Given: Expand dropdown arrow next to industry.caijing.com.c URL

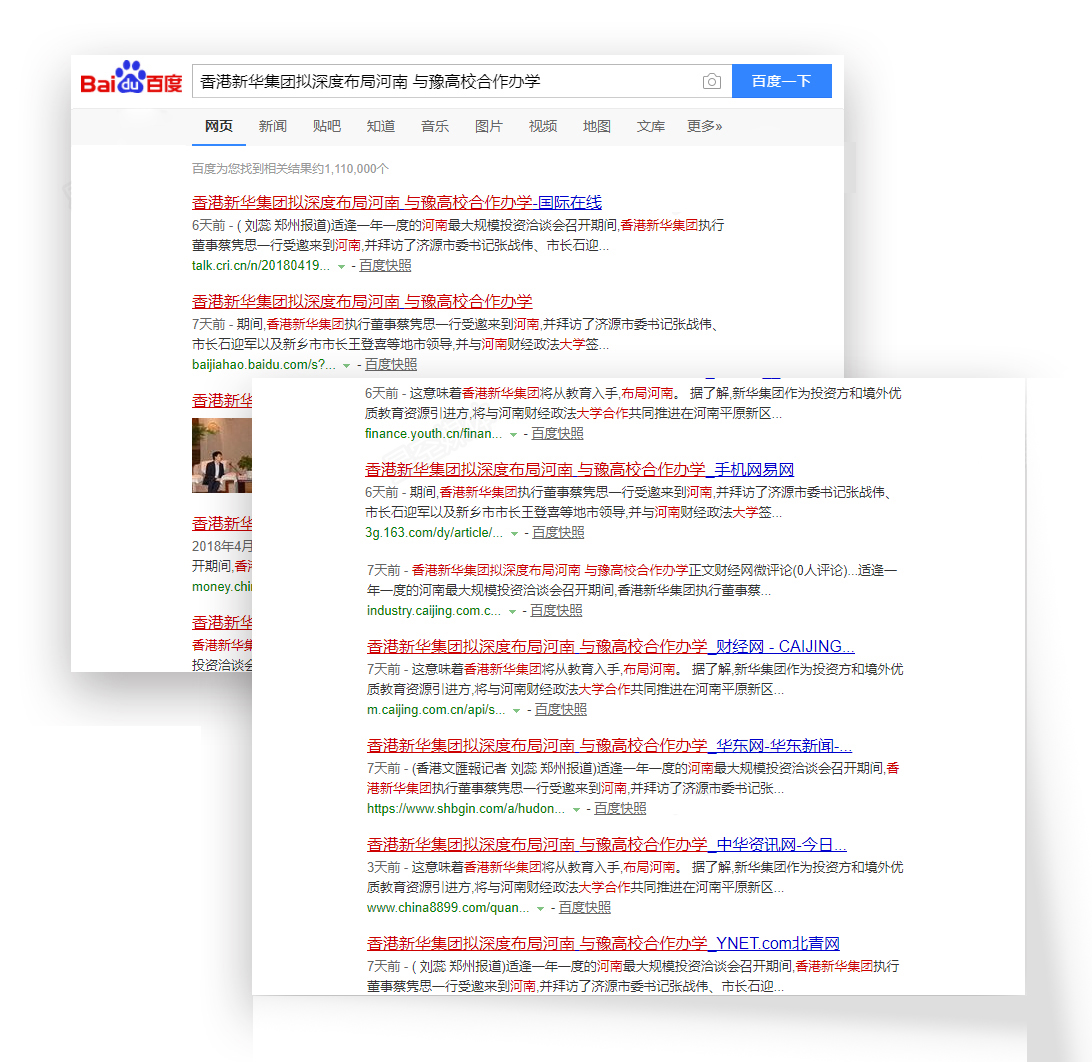Looking at the screenshot, I should coord(513,611).
